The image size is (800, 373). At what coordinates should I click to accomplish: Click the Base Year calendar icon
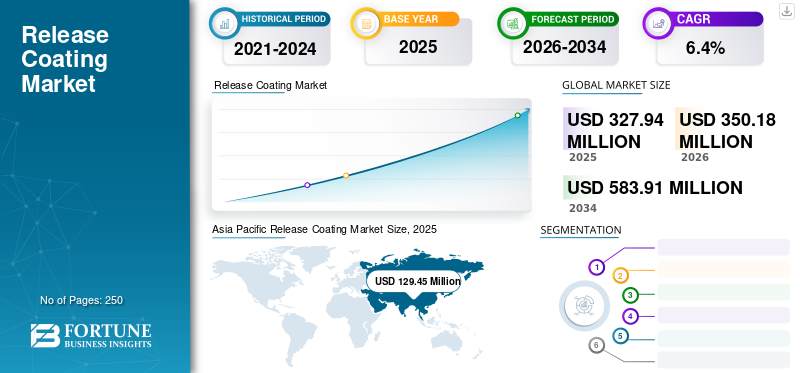point(366,22)
